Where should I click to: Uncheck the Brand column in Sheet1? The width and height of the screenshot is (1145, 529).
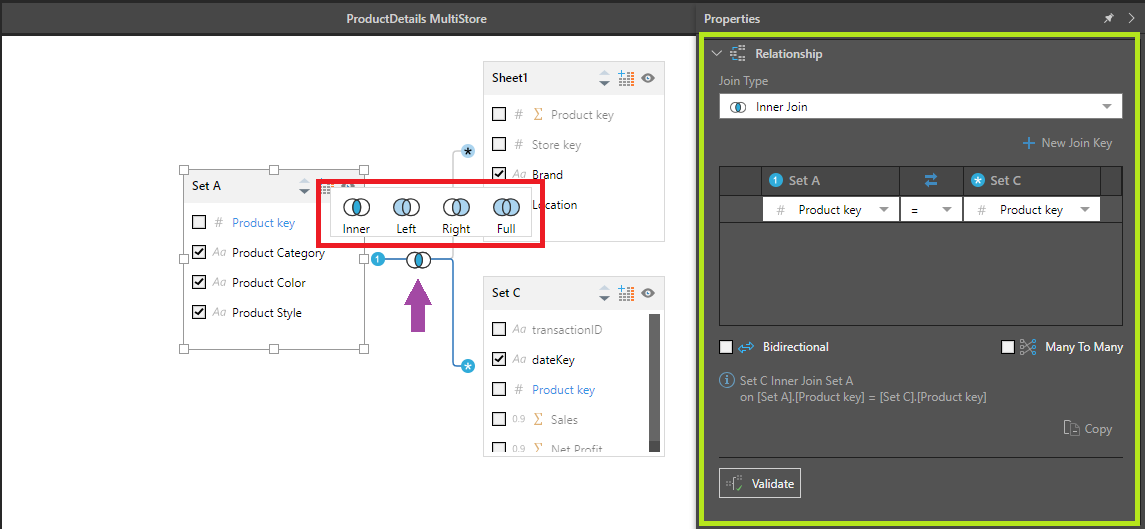pos(499,174)
